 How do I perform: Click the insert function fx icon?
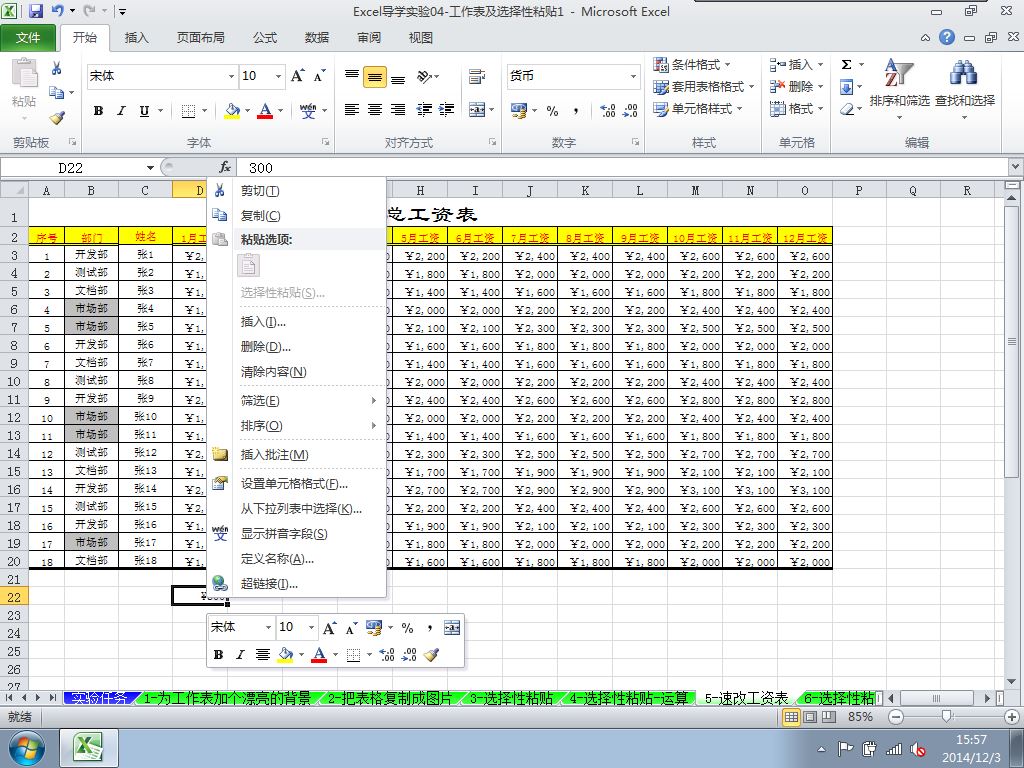tap(225, 167)
